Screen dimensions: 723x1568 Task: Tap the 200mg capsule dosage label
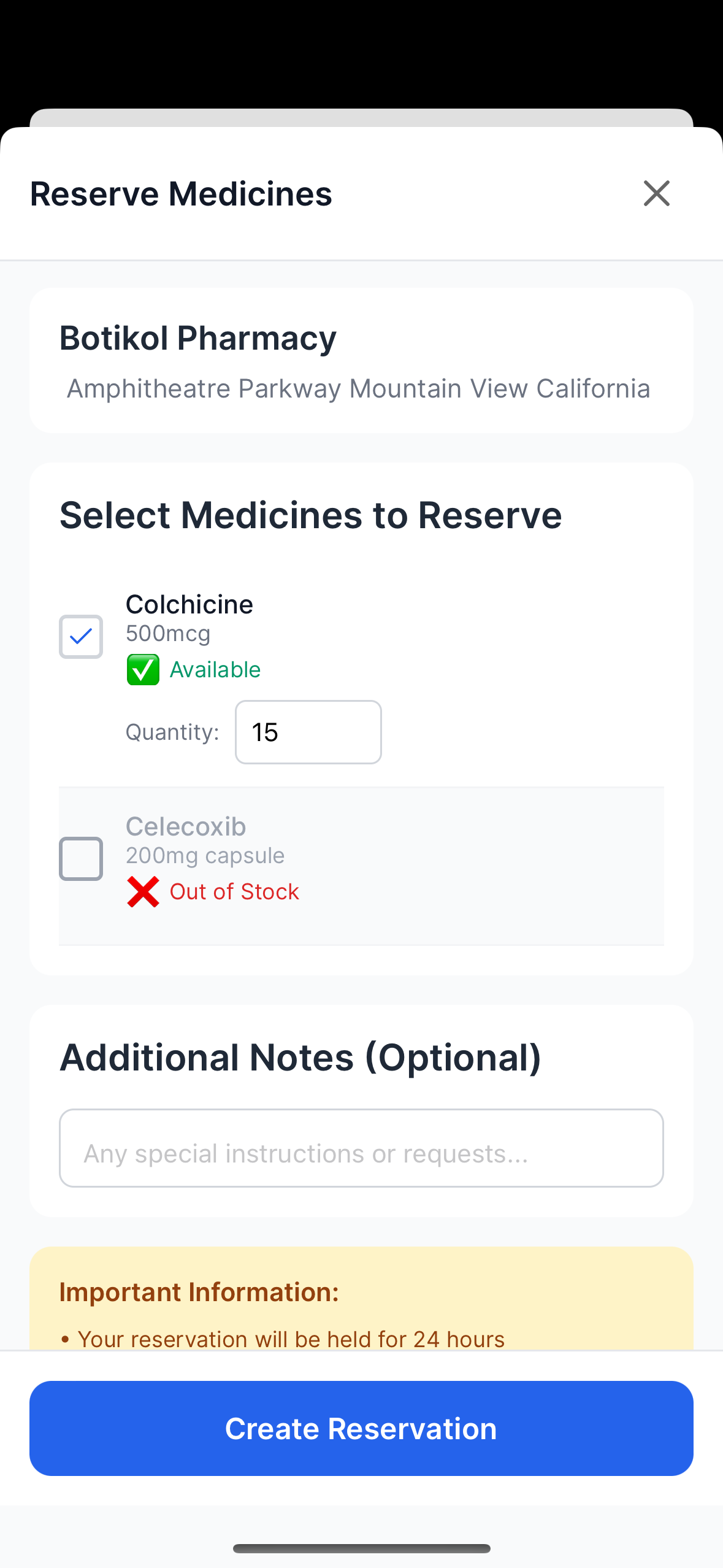(x=205, y=855)
